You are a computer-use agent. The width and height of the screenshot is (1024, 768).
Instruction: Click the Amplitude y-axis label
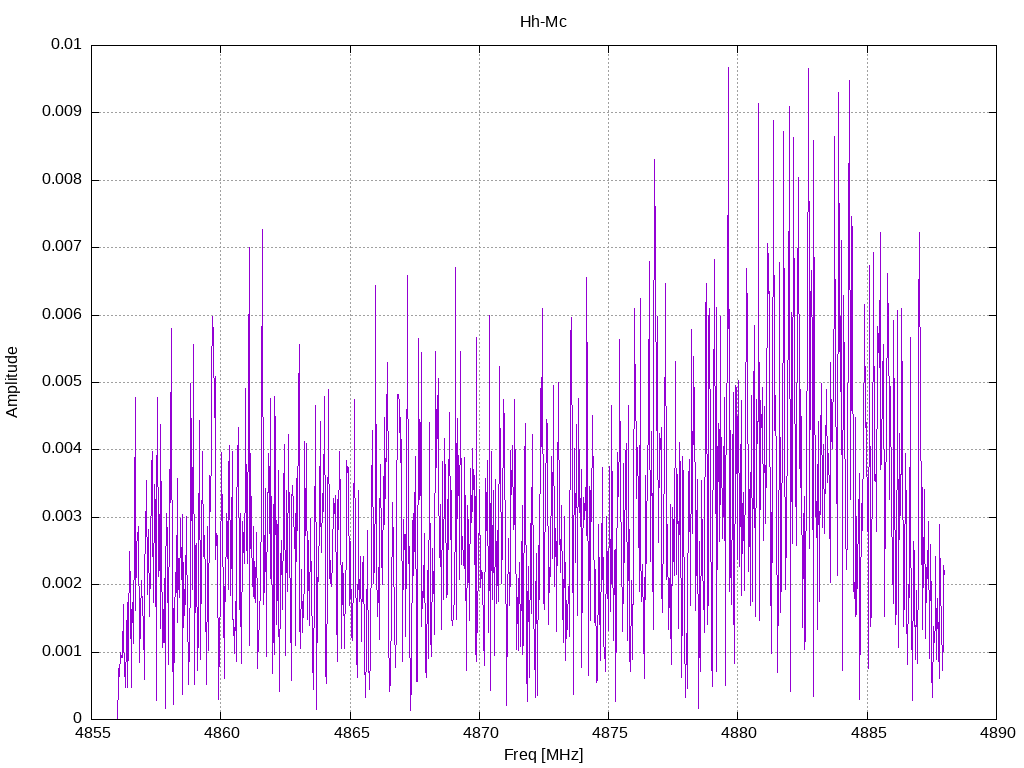(12, 382)
